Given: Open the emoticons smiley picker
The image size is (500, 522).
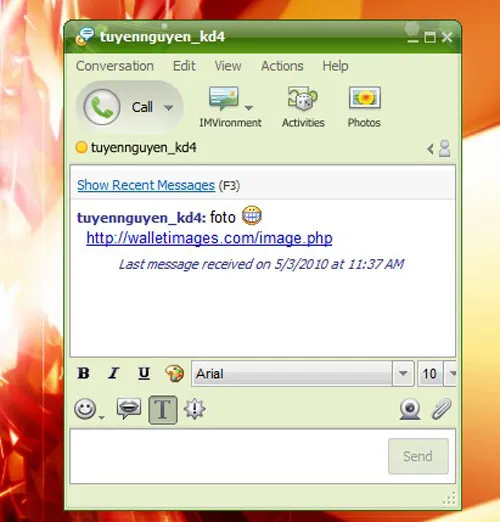Looking at the screenshot, I should pos(85,409).
